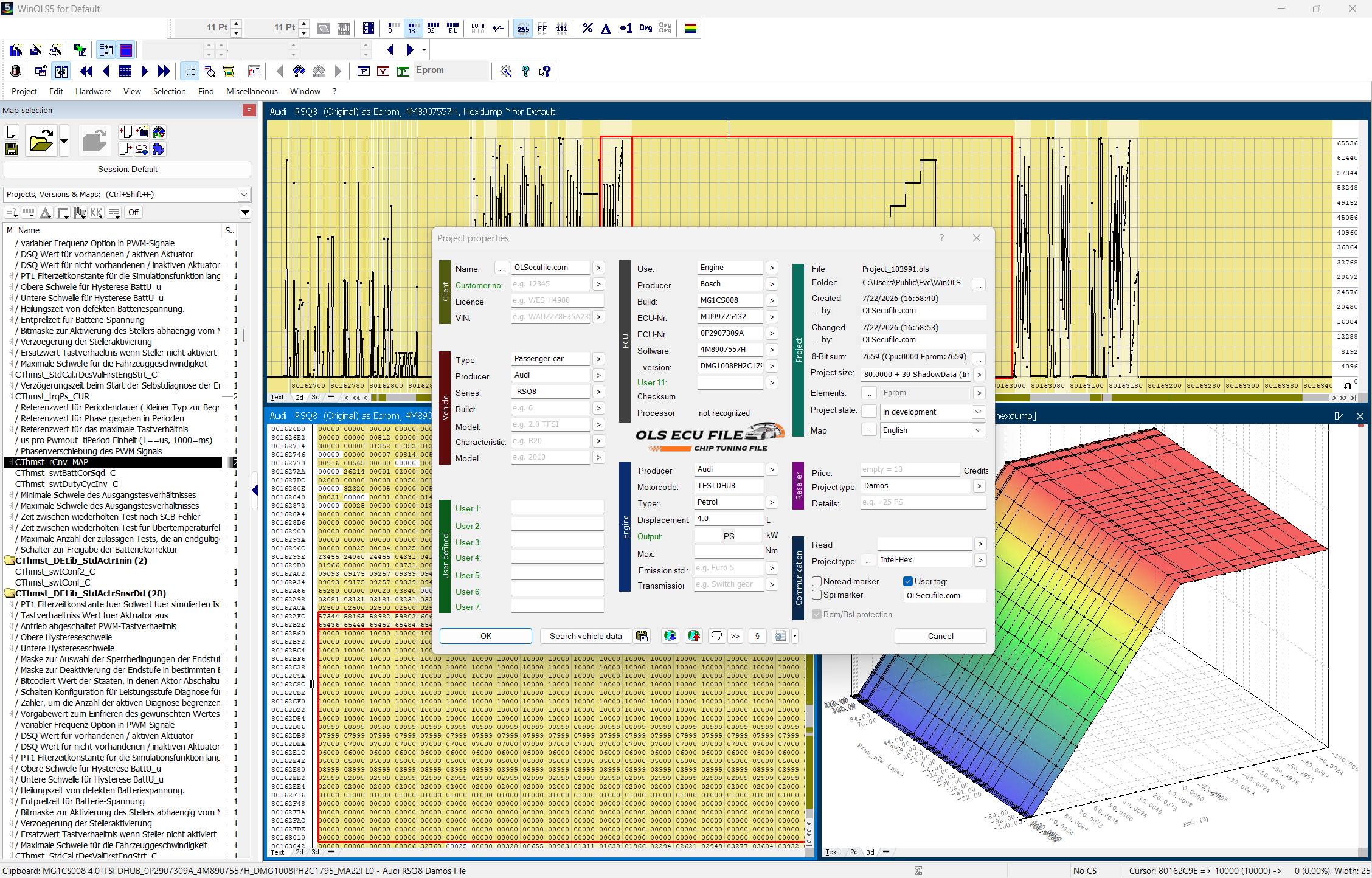Click the new blank document icon
This screenshot has height=878, width=1372.
tap(12, 132)
